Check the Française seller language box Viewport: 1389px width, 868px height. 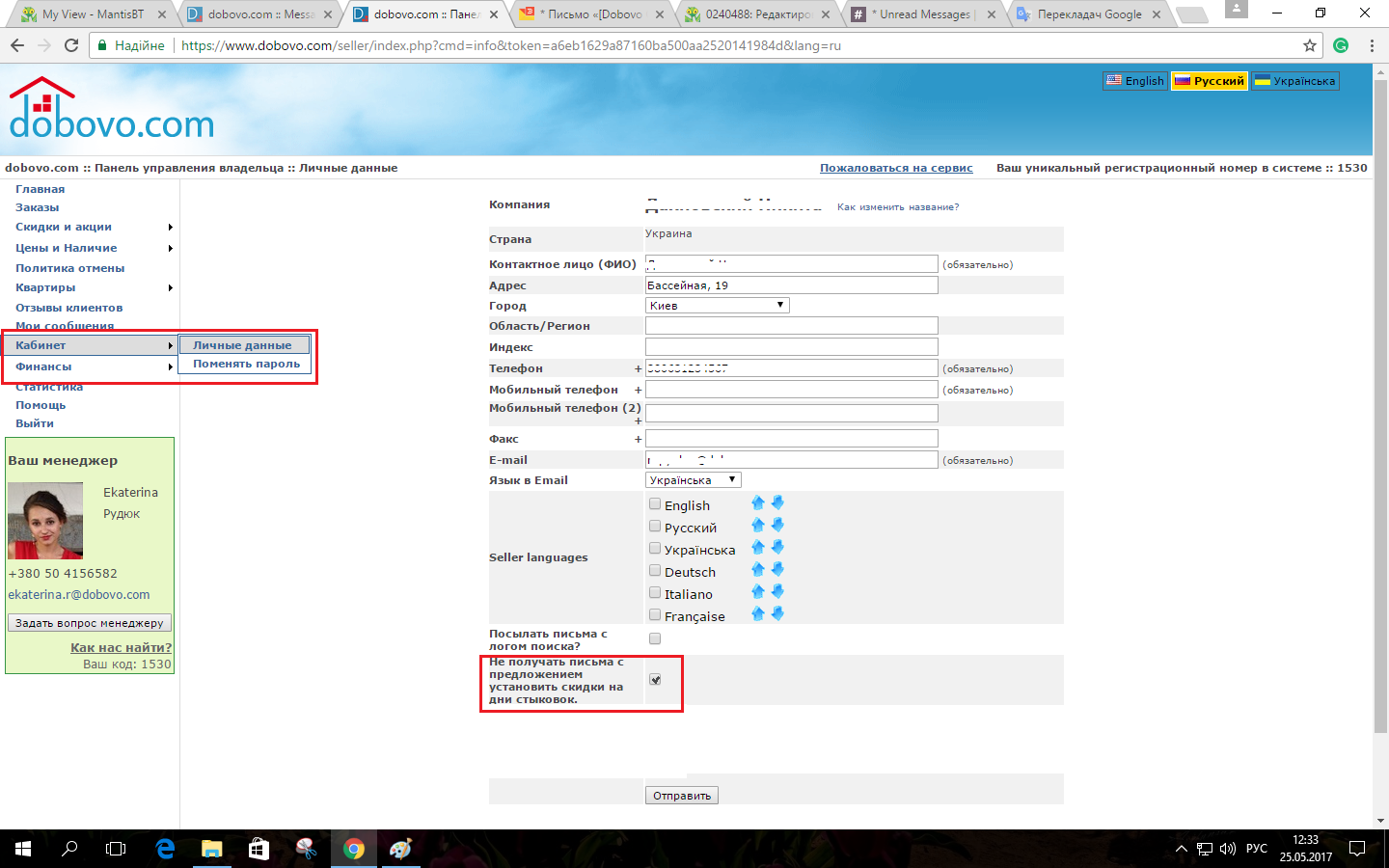tap(655, 614)
